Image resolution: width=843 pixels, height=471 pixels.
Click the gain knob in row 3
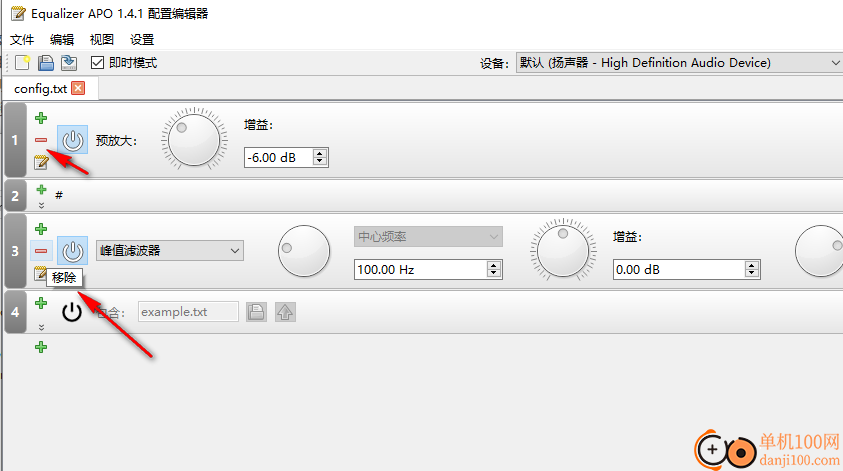[563, 251]
